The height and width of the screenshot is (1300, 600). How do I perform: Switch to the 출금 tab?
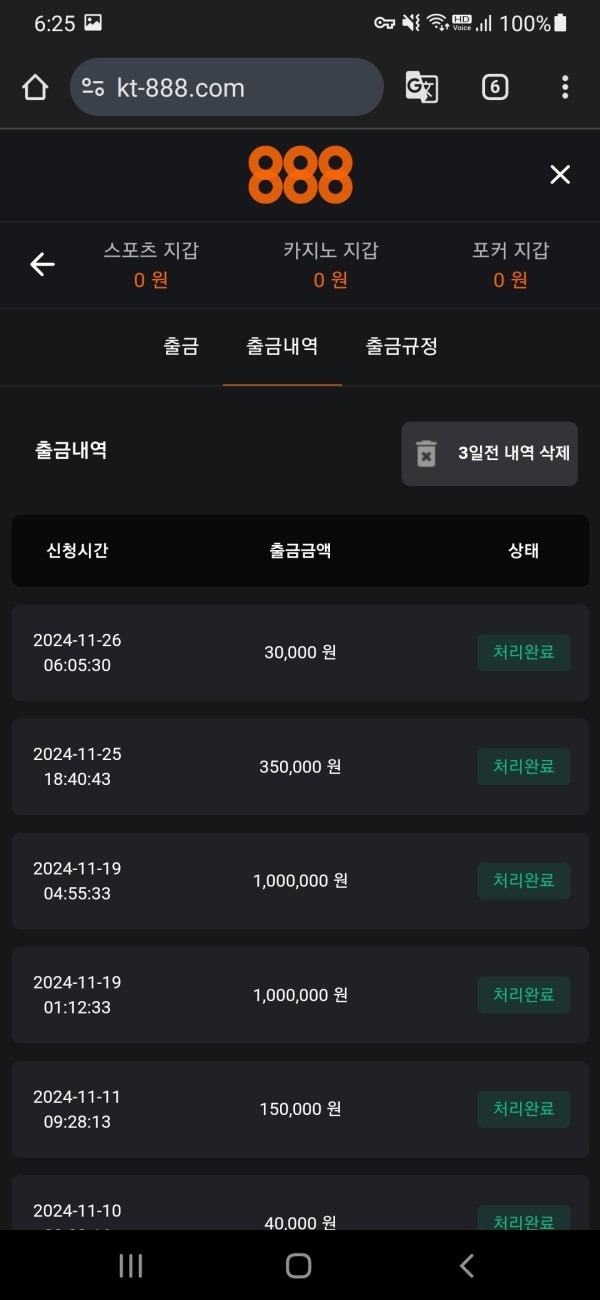pos(180,347)
